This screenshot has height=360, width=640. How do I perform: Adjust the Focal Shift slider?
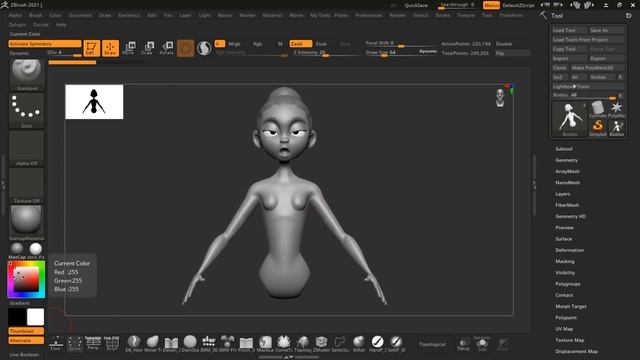click(x=400, y=44)
